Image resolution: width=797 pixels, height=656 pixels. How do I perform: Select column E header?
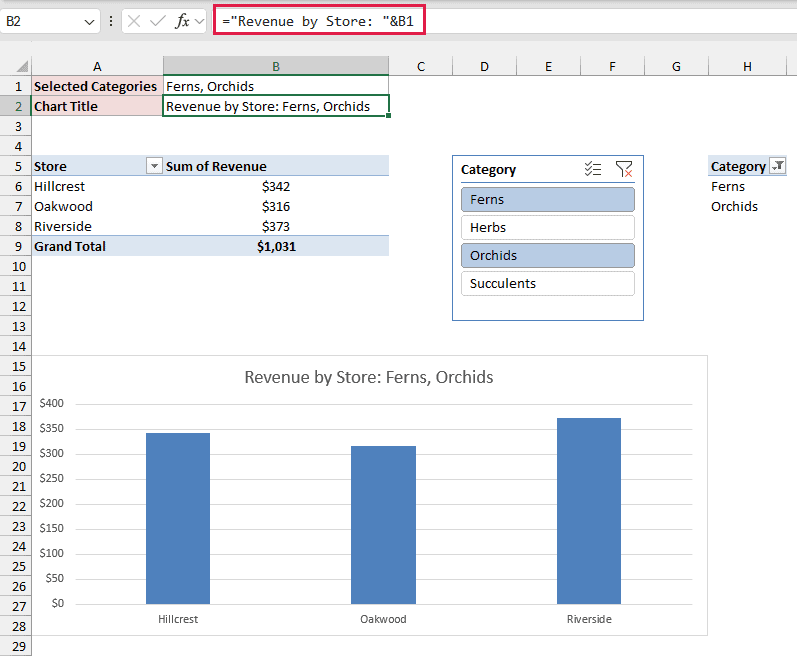coord(548,66)
